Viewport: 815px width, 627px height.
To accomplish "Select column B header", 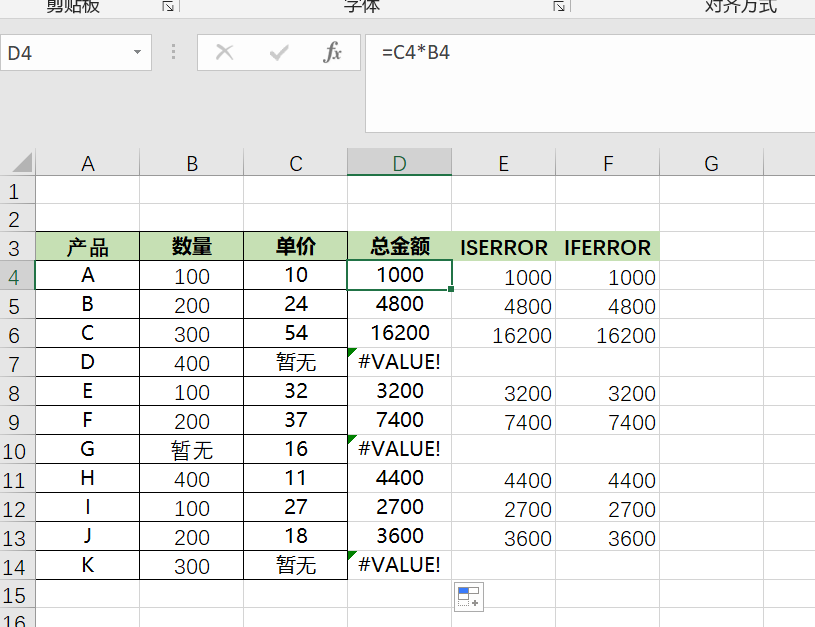I will click(x=192, y=163).
